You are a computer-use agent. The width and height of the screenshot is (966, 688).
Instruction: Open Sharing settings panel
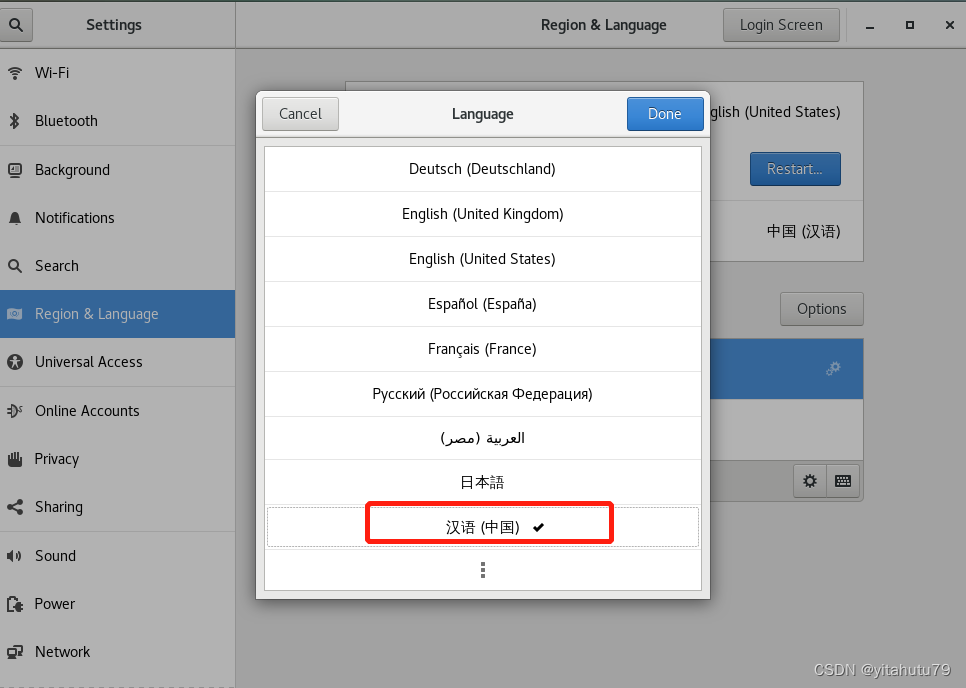(117, 507)
